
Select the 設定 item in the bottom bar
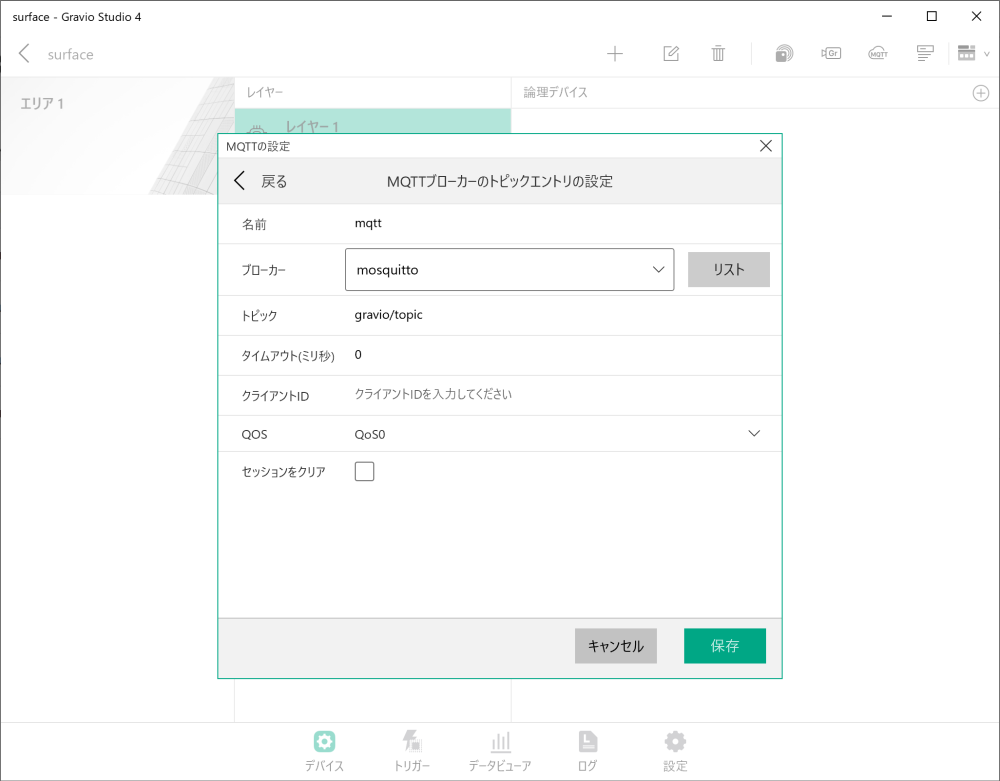point(674,750)
